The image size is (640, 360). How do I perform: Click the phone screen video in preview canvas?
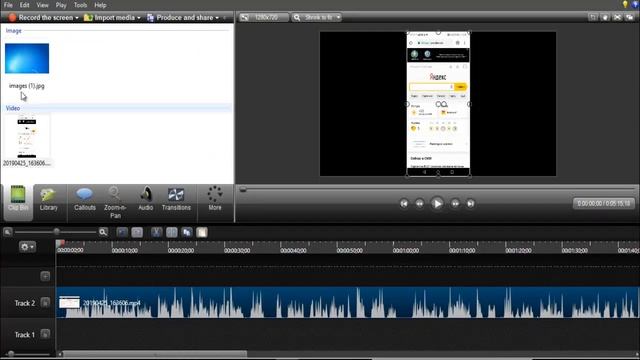[438, 104]
